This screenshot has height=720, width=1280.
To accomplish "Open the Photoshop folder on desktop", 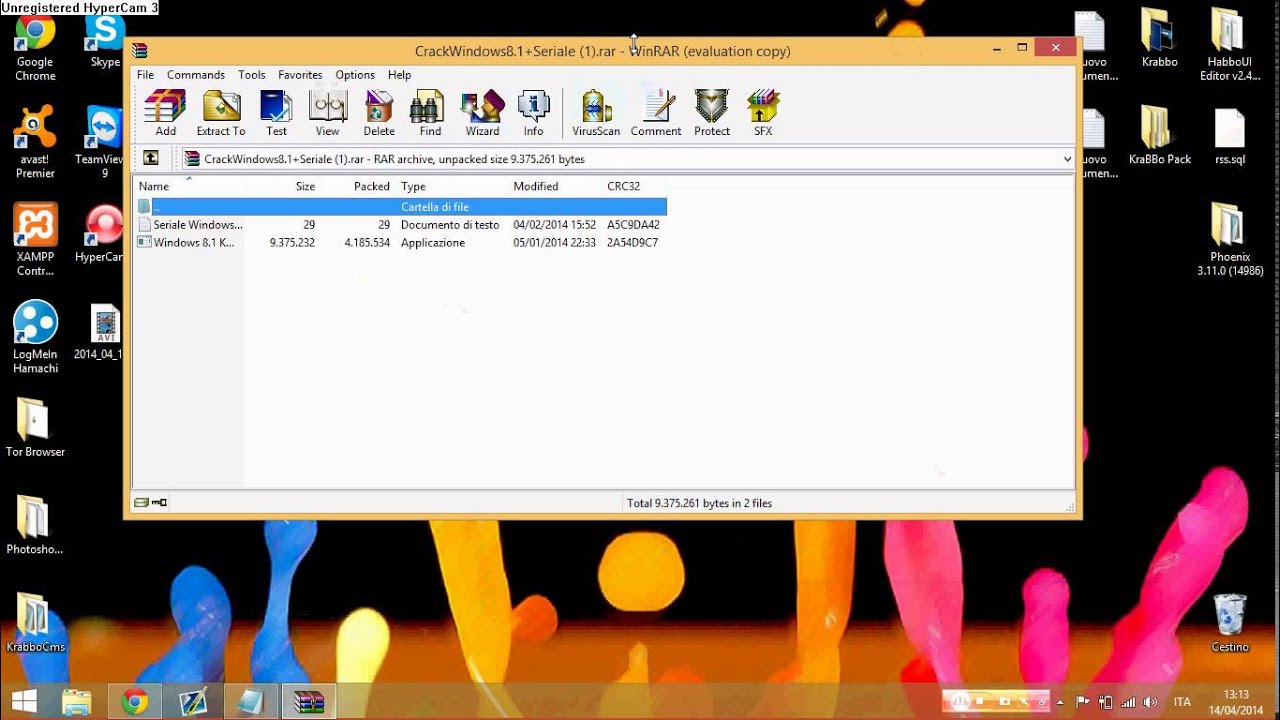I will (x=35, y=525).
